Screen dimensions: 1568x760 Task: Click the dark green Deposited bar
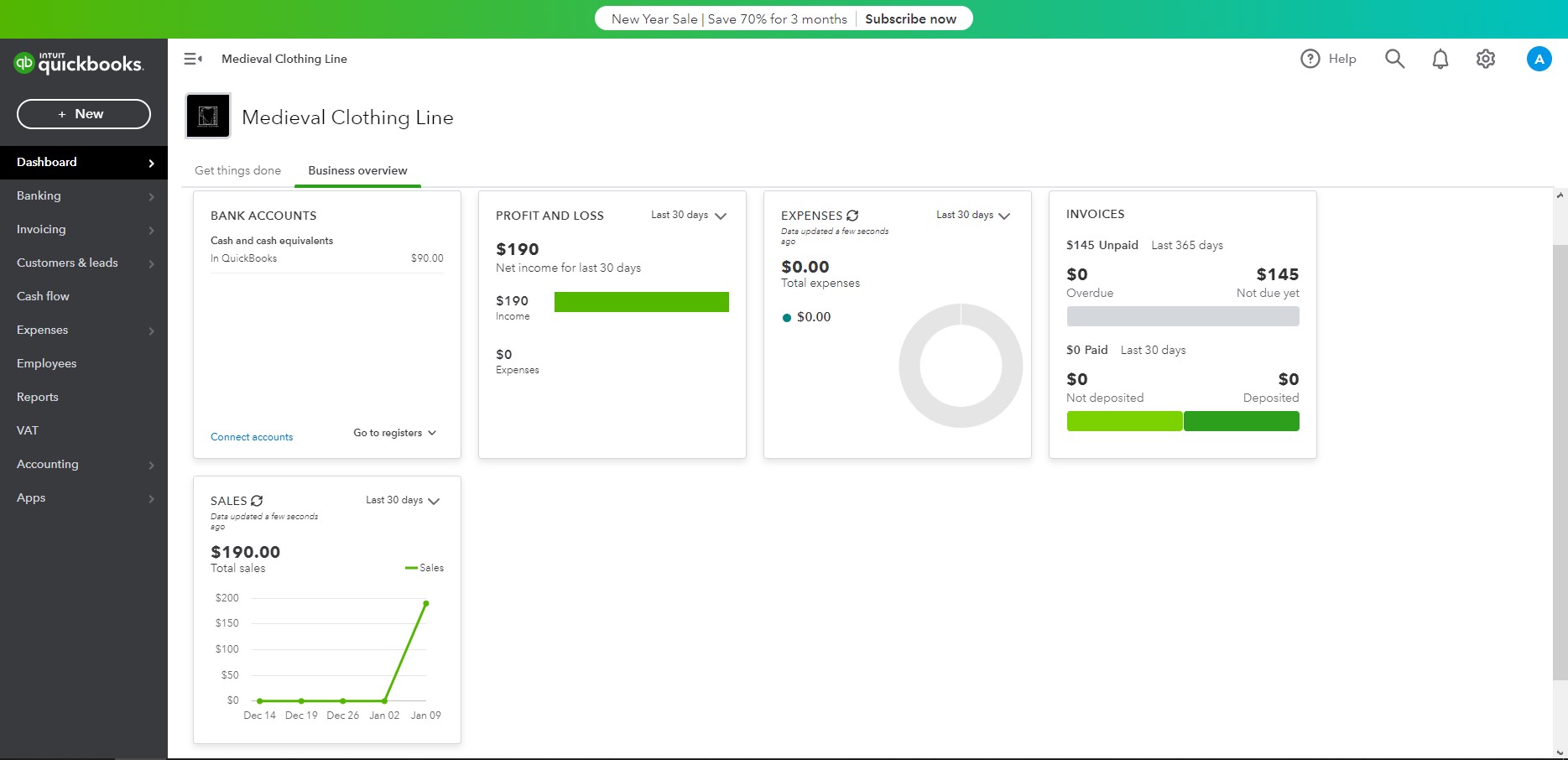[x=1242, y=421]
